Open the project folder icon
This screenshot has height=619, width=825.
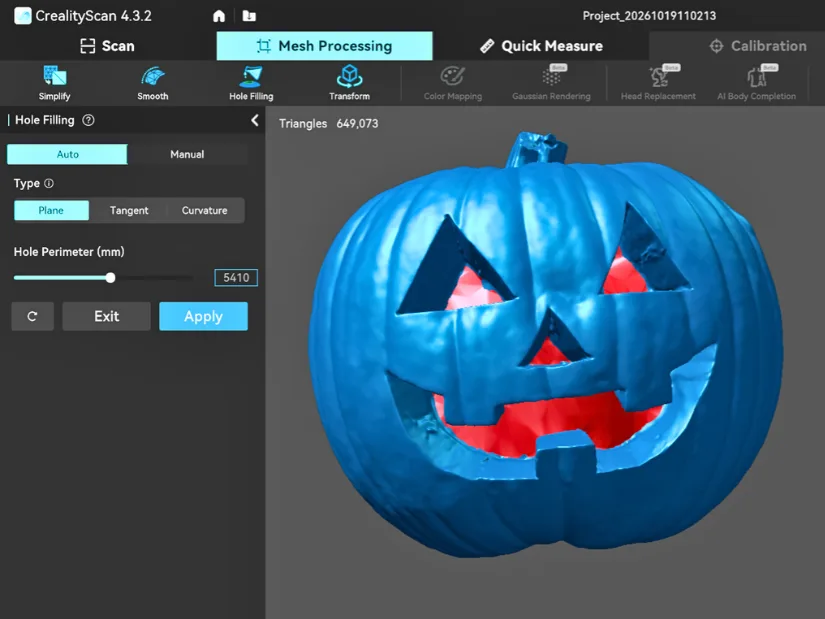249,16
